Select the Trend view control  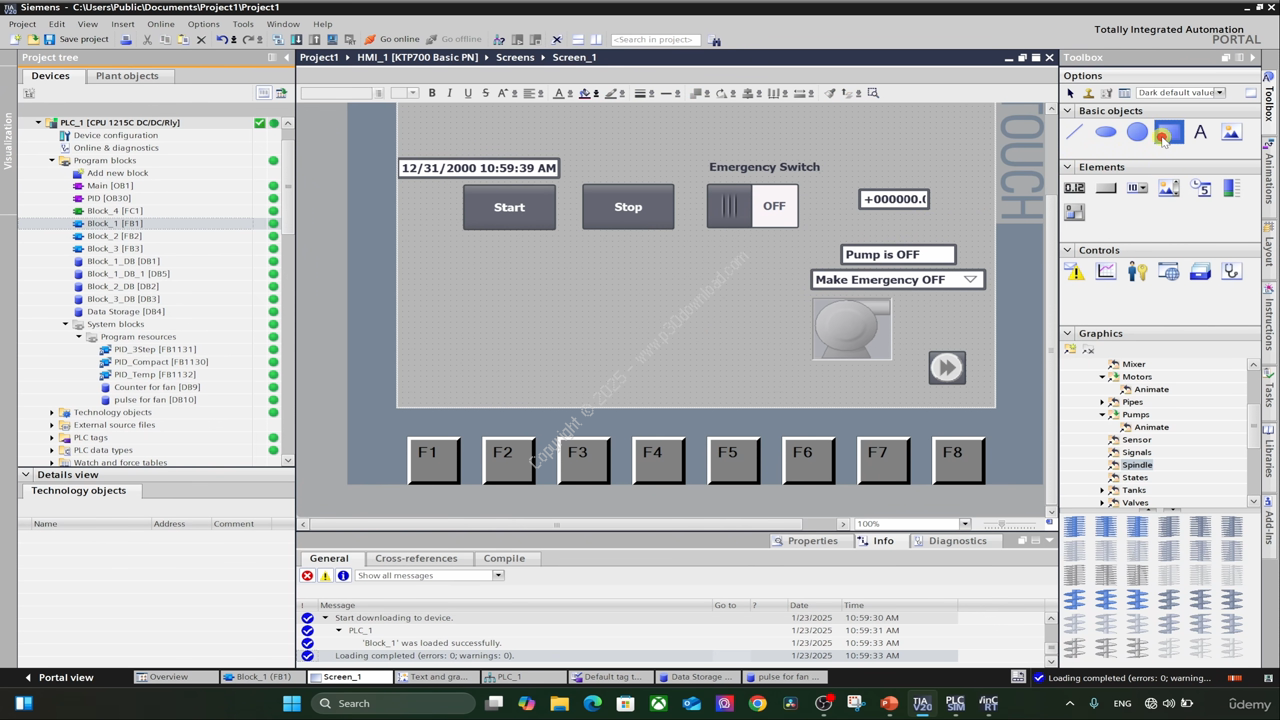click(x=1106, y=271)
